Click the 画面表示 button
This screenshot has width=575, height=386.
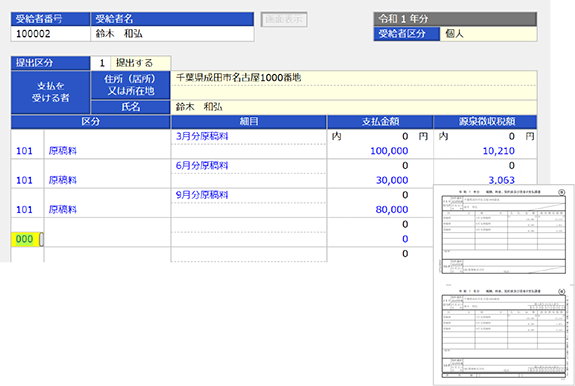coord(284,19)
